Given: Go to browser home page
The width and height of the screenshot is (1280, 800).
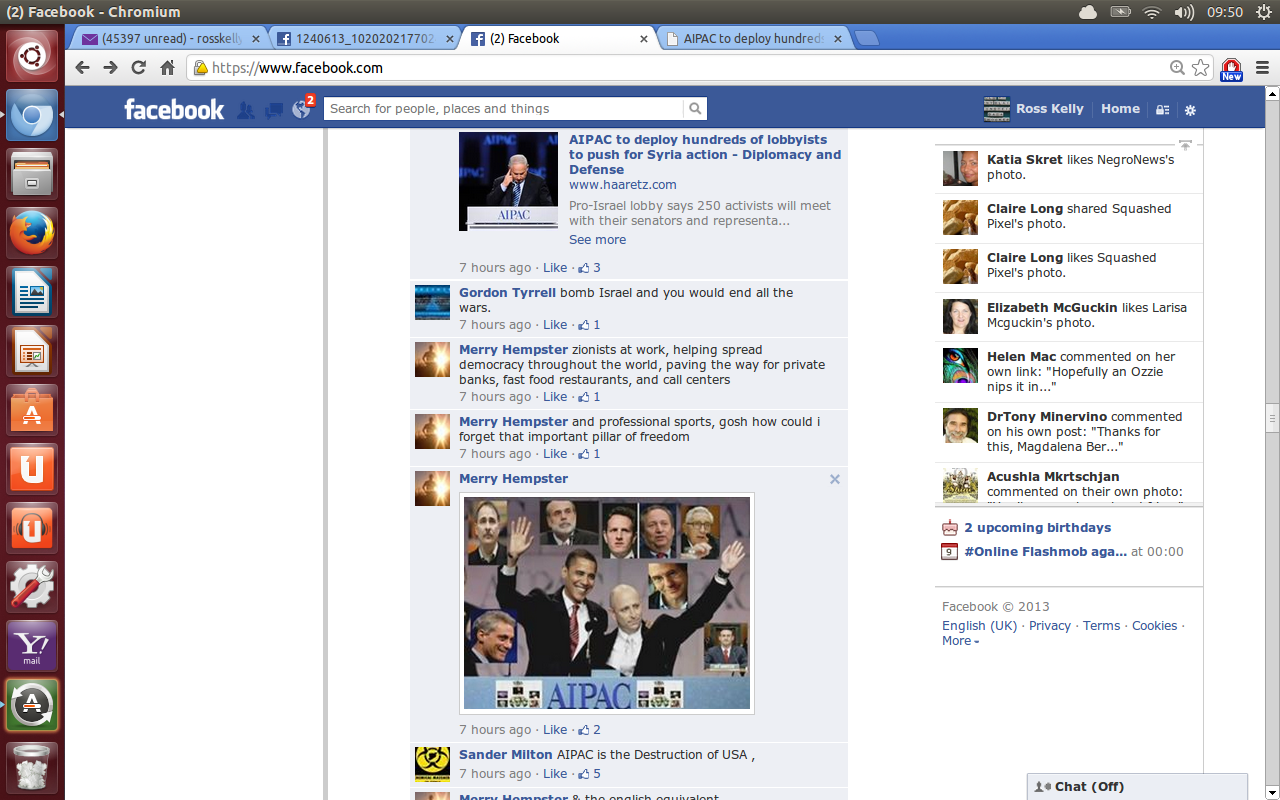Looking at the screenshot, I should point(167,68).
